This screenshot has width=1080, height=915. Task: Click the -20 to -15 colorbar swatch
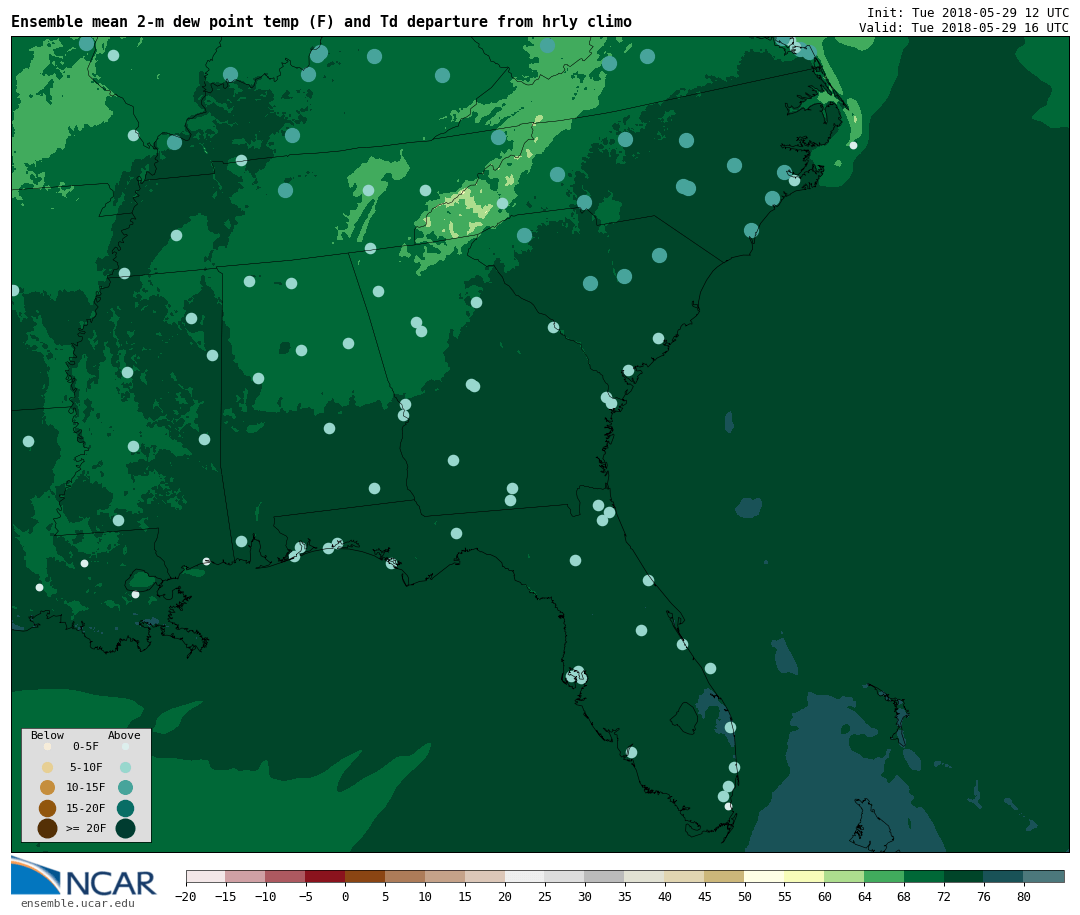pyautogui.click(x=205, y=876)
